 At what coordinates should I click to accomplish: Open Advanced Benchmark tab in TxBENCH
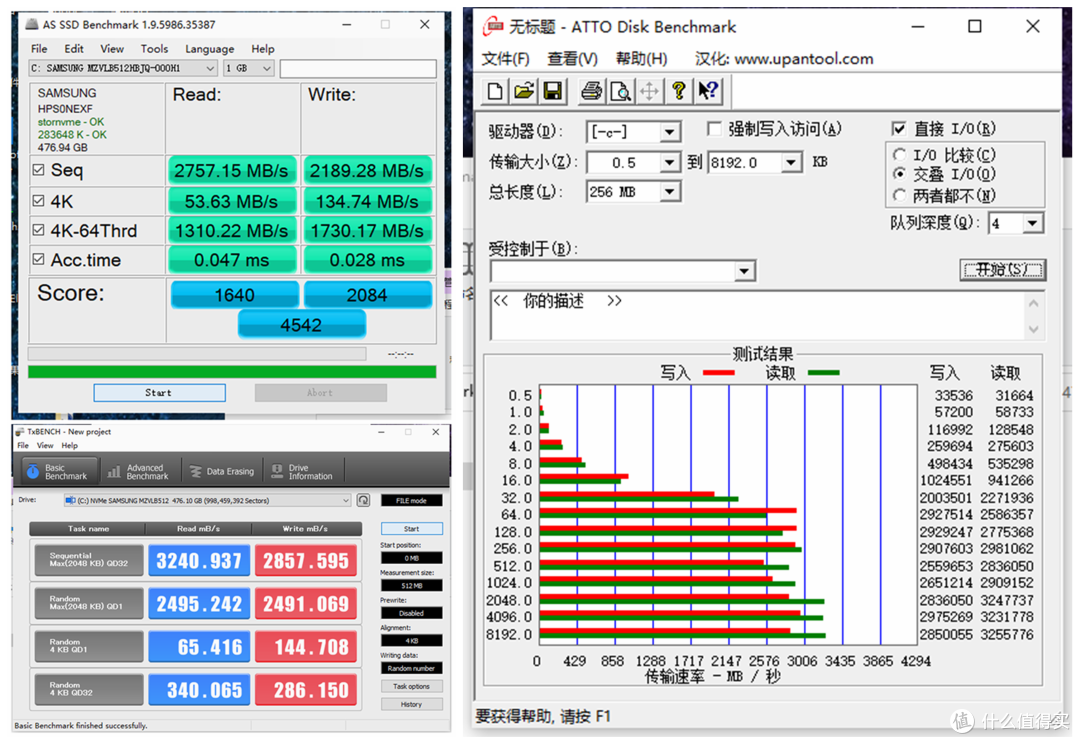[138, 472]
